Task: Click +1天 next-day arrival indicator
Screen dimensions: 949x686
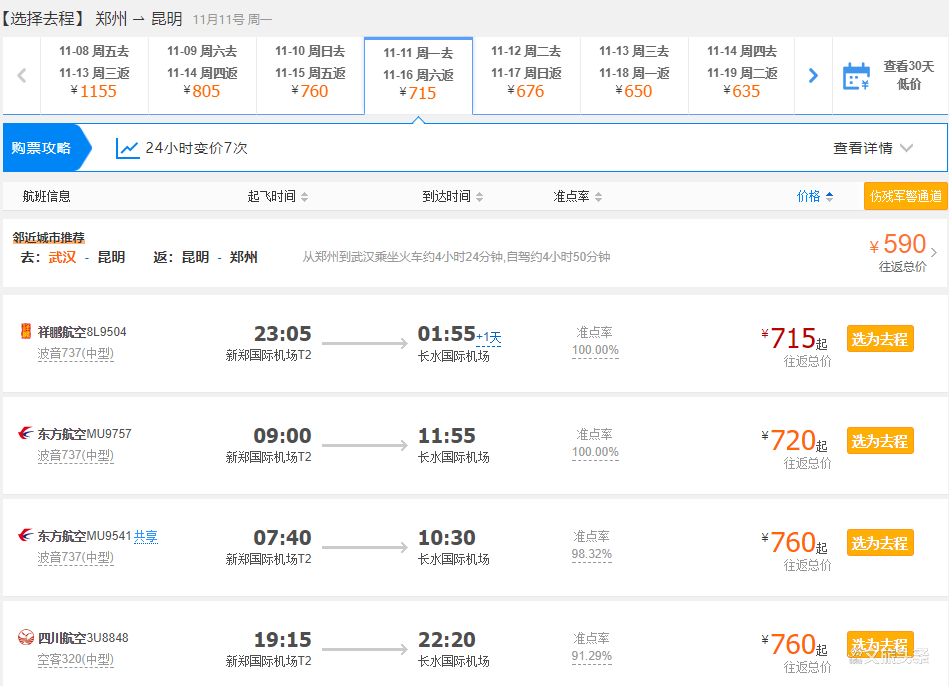Action: coord(489,338)
